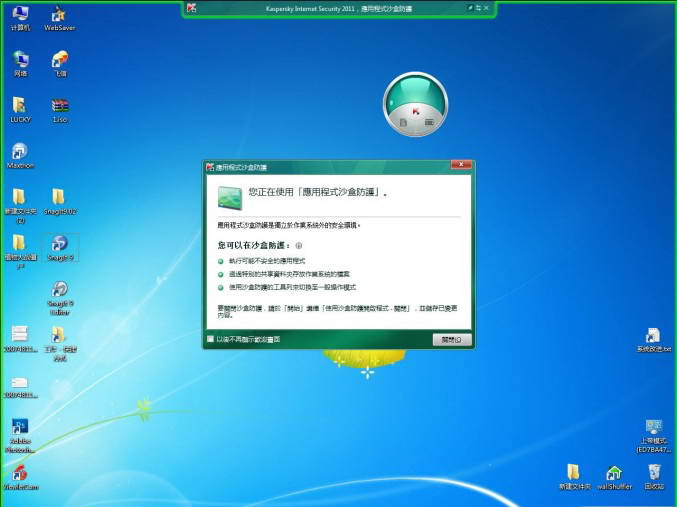Viewport: 677px width, 507px height.
Task: Select the 系统改造.txt file icon
Action: click(x=653, y=340)
